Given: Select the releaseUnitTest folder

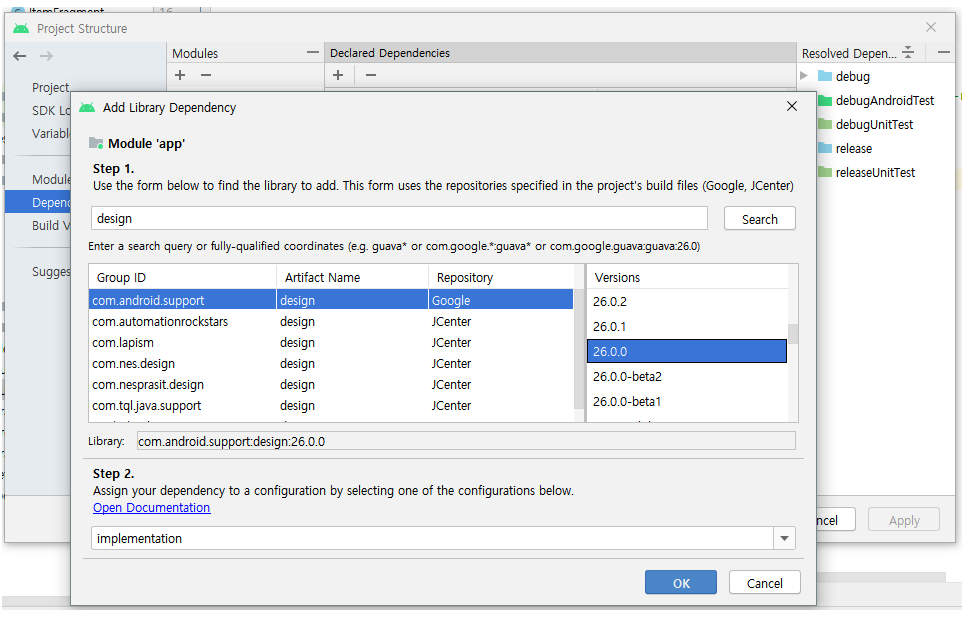Looking at the screenshot, I should pyautogui.click(x=866, y=172).
